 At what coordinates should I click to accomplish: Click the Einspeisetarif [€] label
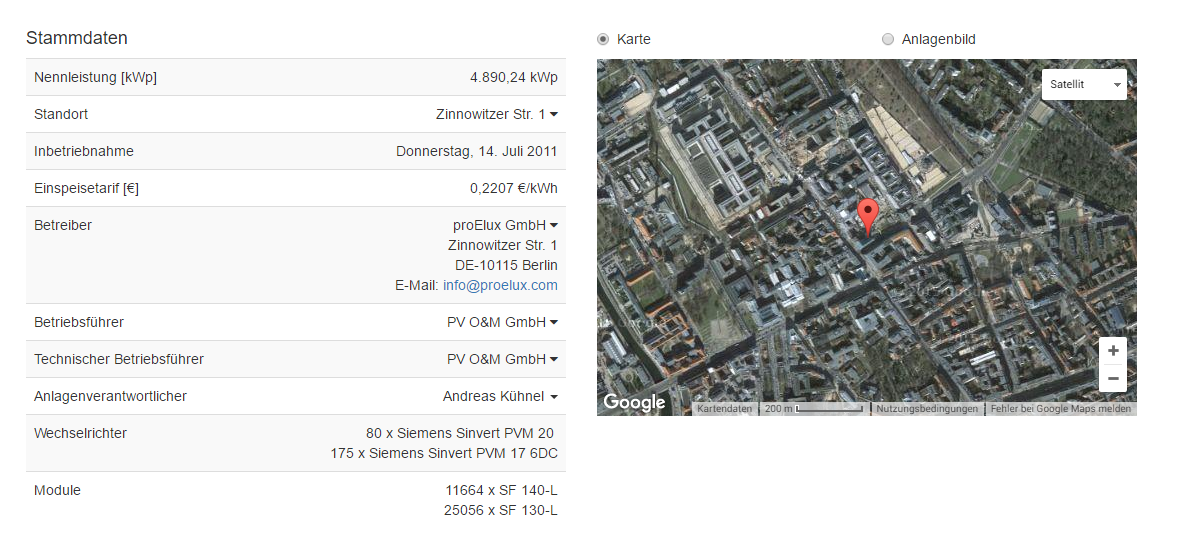click(x=86, y=188)
